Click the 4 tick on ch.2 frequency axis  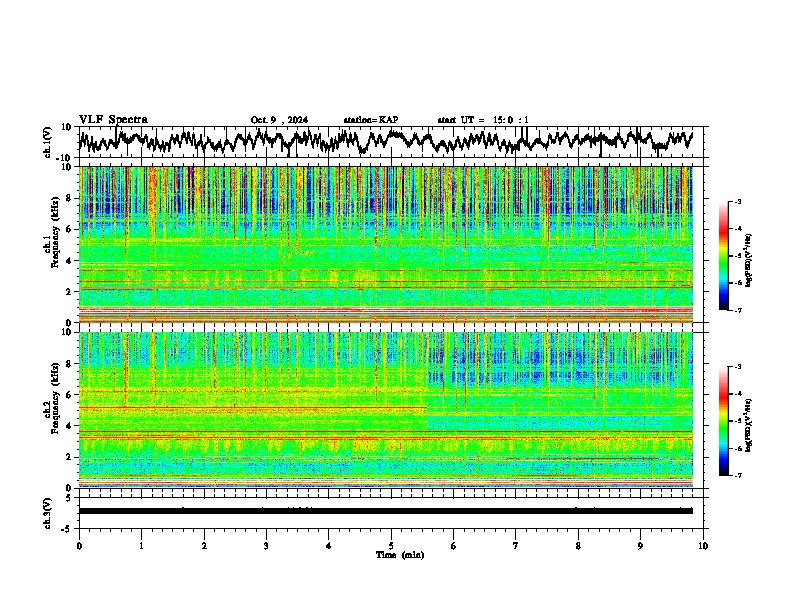[x=69, y=426]
